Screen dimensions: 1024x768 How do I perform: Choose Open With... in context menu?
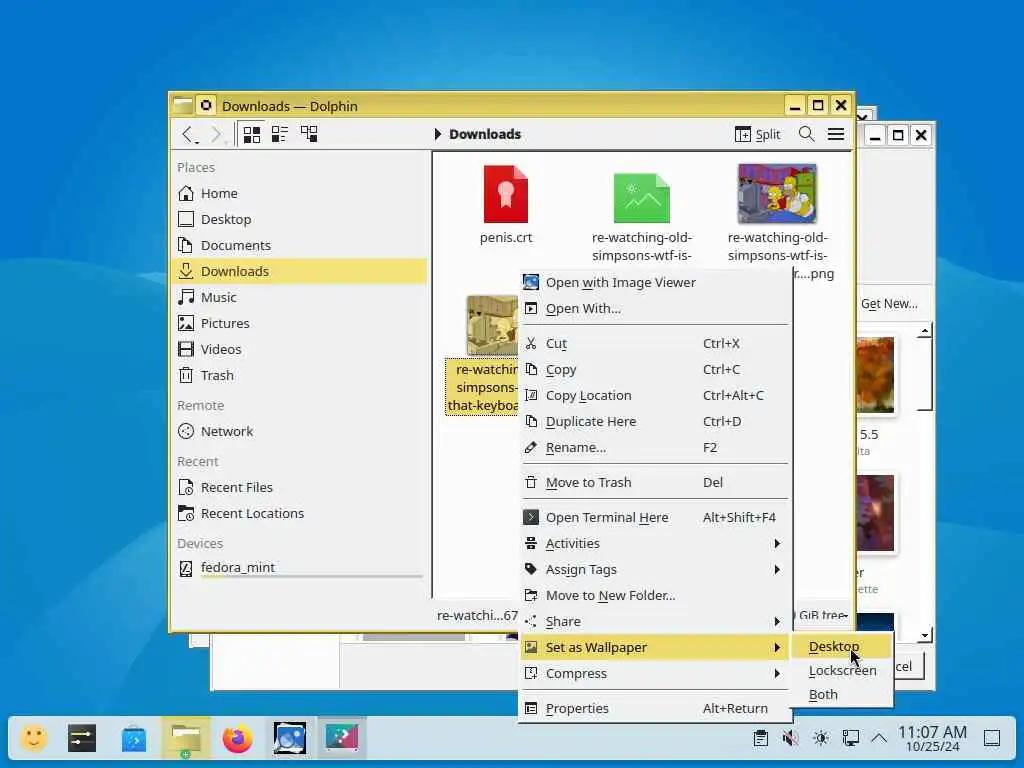pyautogui.click(x=655, y=308)
